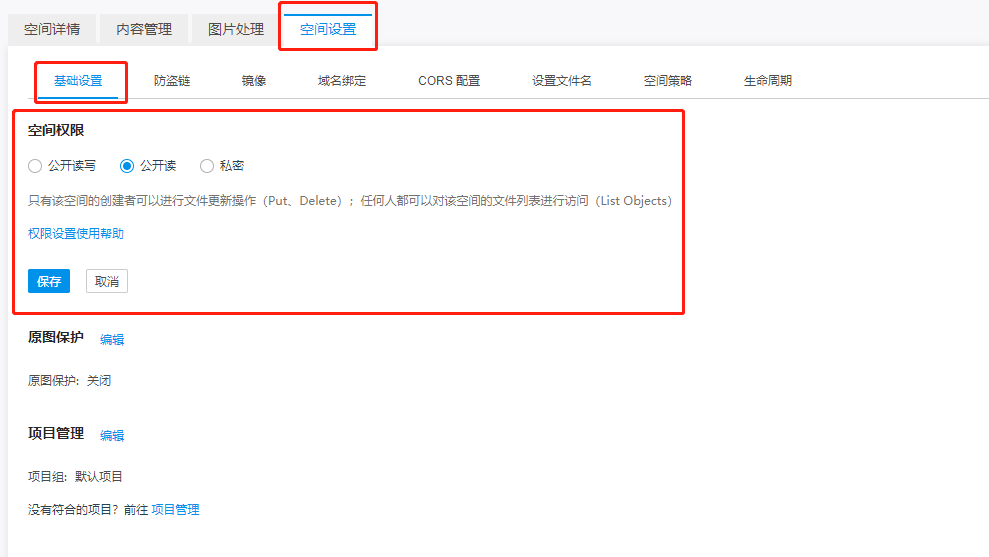Open the 权限设置使用帮助 link

[x=76, y=233]
